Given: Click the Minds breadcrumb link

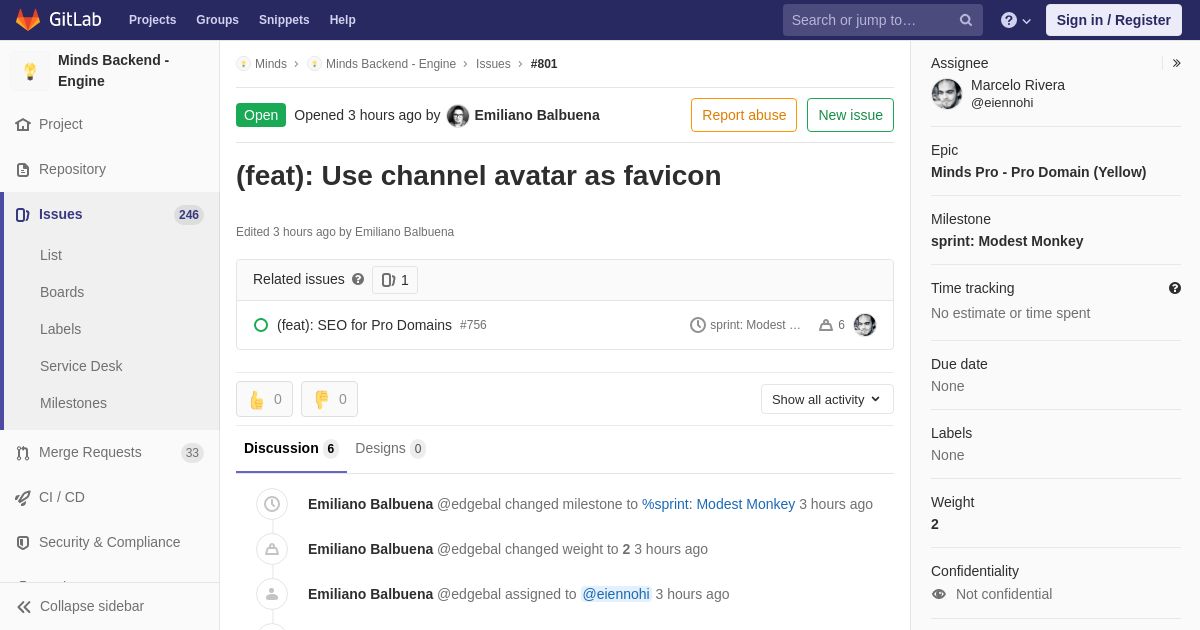Looking at the screenshot, I should coord(271,64).
